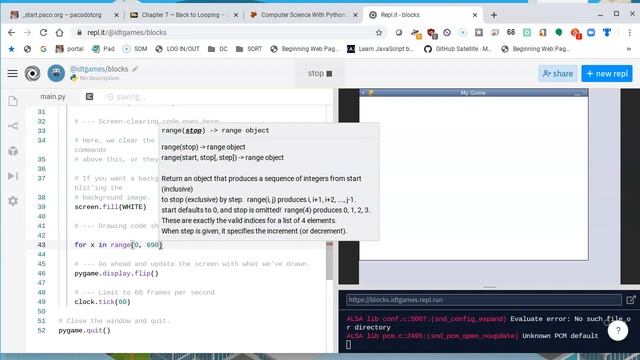Open the Chrome three-dot menu
The width and height of the screenshot is (640, 360).
[x=629, y=32]
